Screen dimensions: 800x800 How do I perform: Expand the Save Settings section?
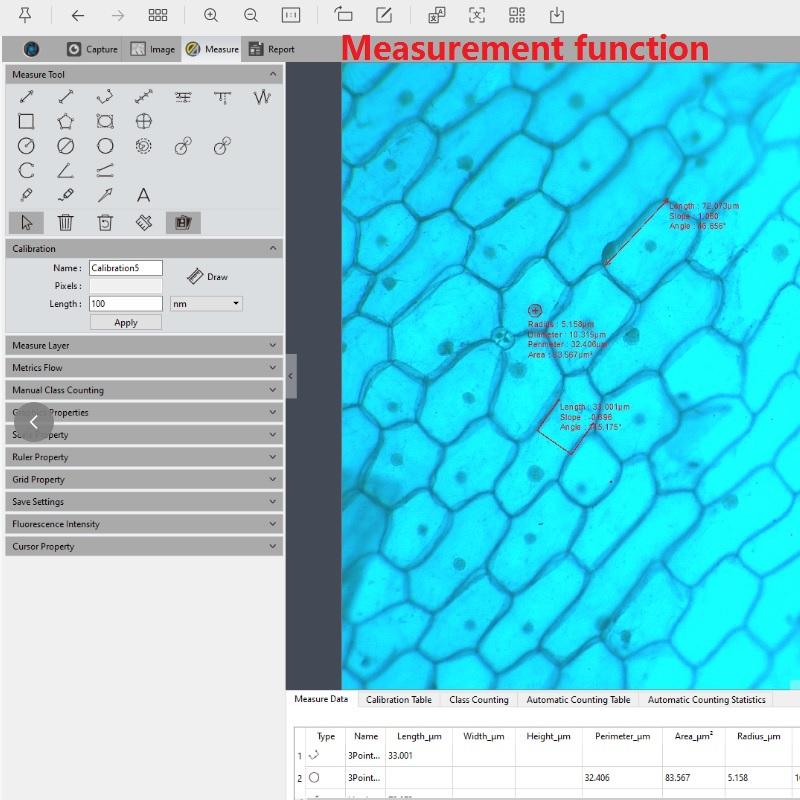point(144,502)
